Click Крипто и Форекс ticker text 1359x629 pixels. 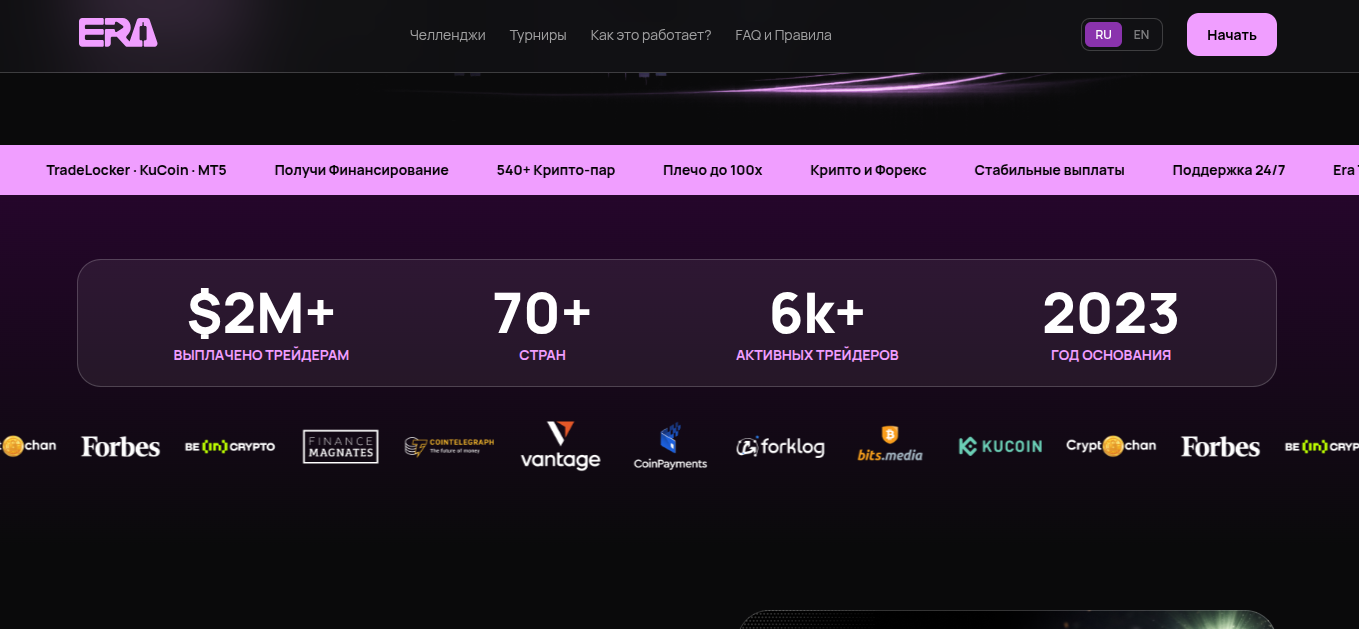(868, 170)
